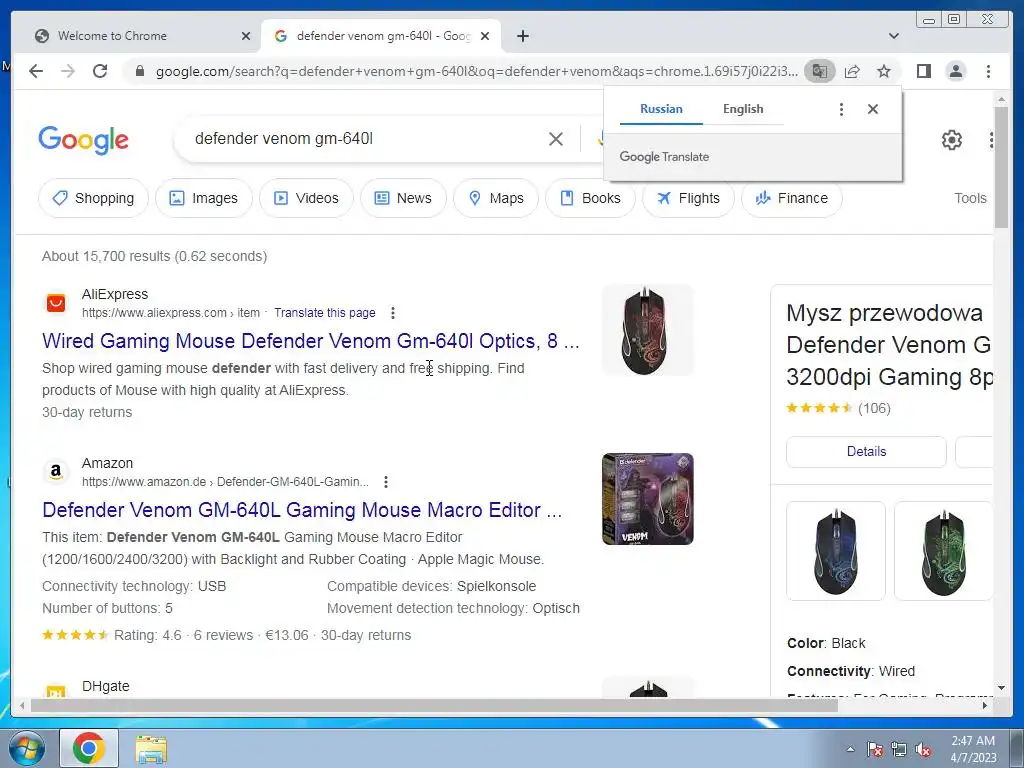Click the network tray icon
The image size is (1024, 768).
pyautogui.click(x=899, y=749)
